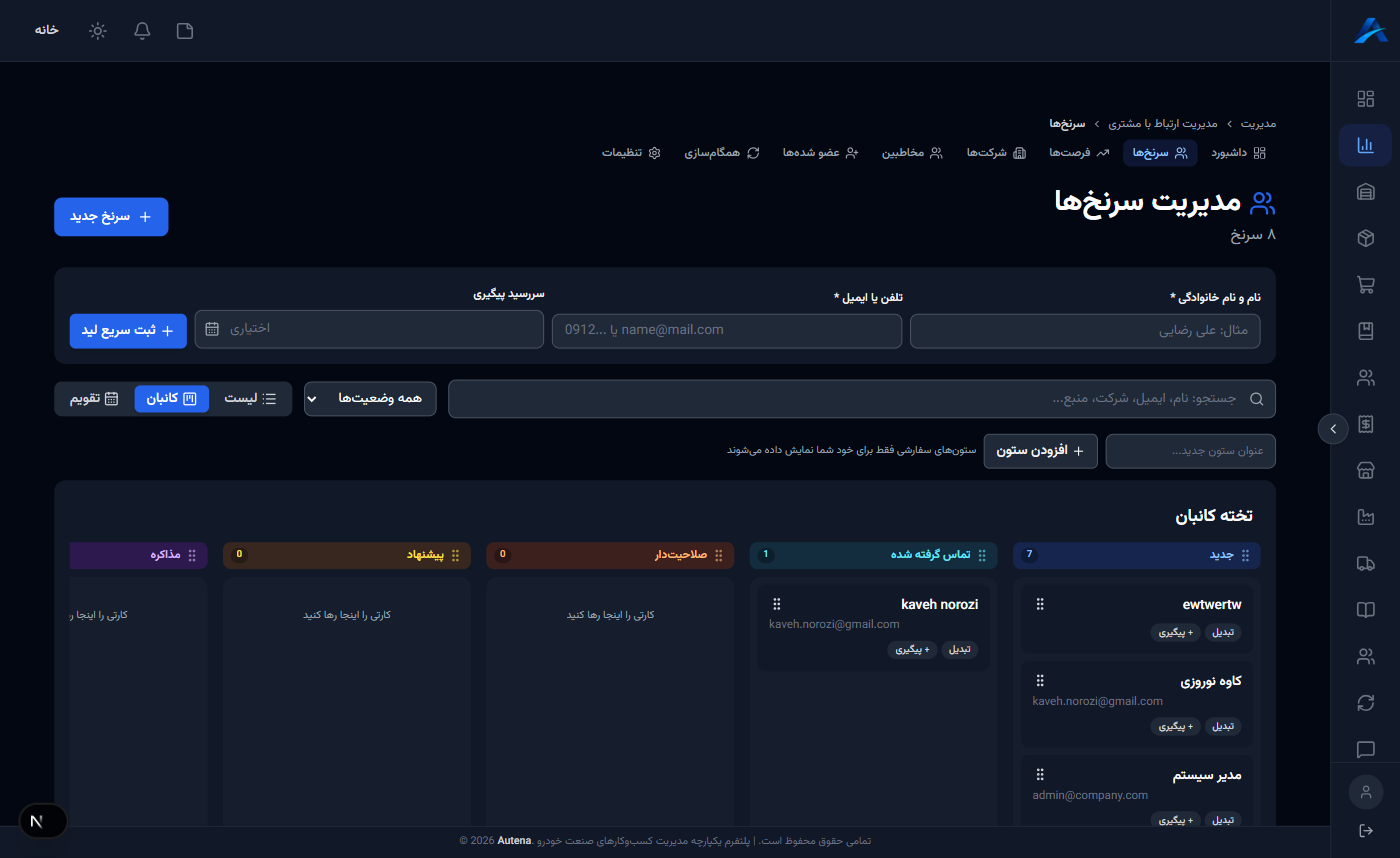Click the drag handle on the kaveh norozi card
Screen dimensions: 1400x858
[777, 604]
